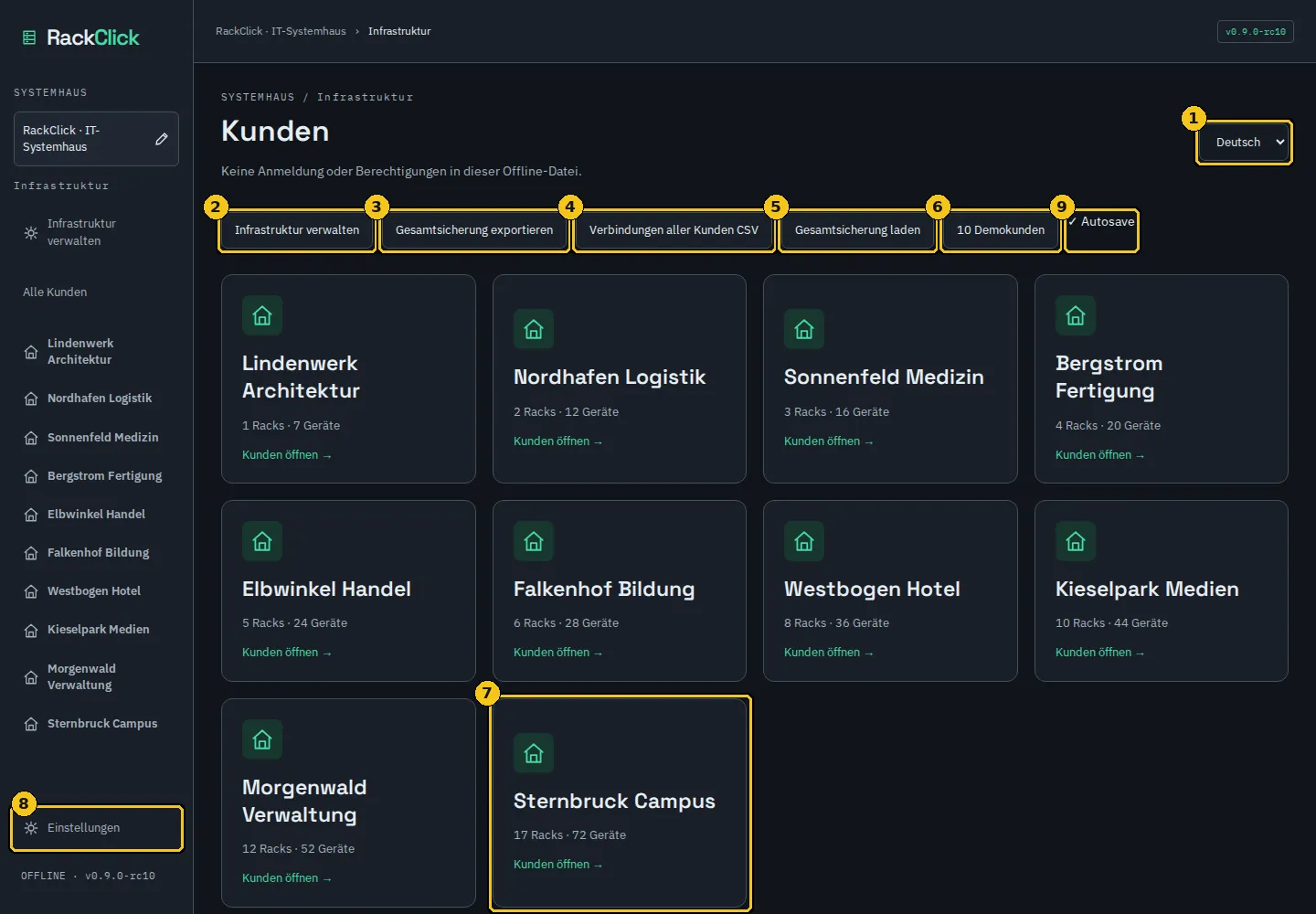
Task: Select Bergstrom Fertigung in the sidebar
Action: pos(96,476)
